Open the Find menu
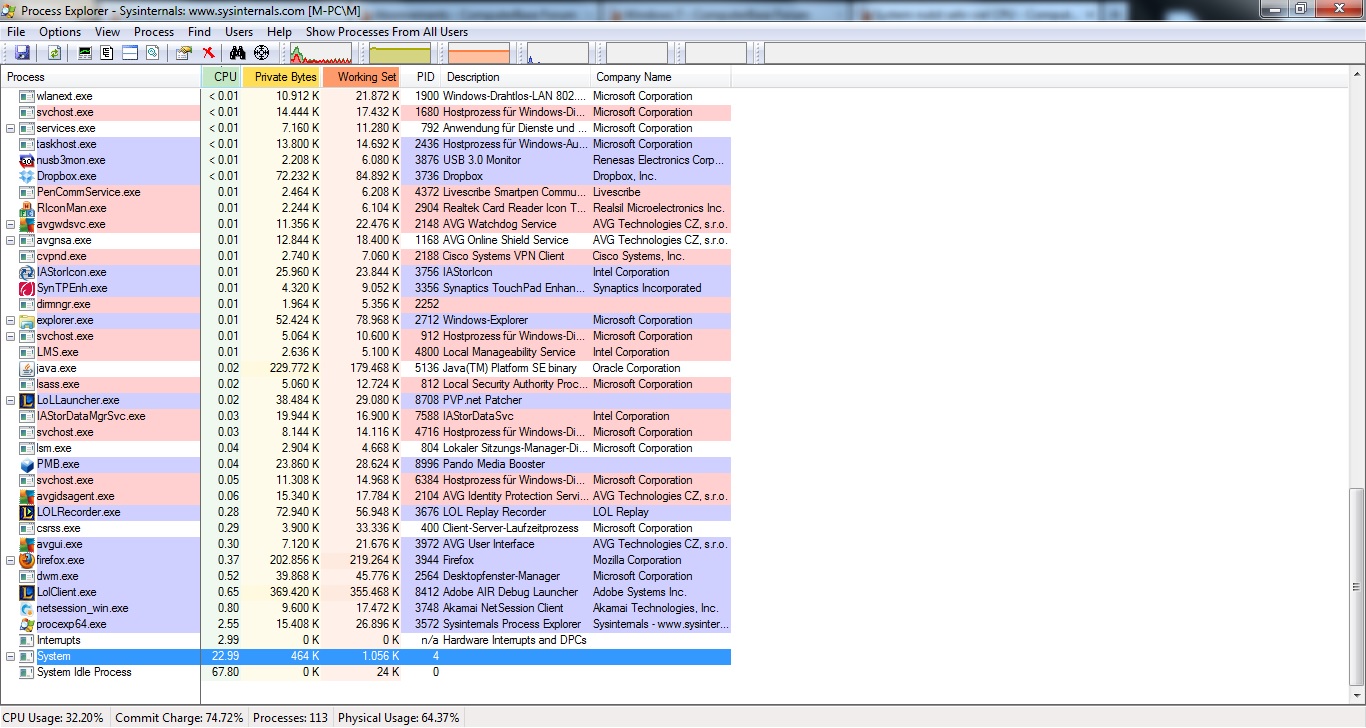1366x728 pixels. pos(199,32)
